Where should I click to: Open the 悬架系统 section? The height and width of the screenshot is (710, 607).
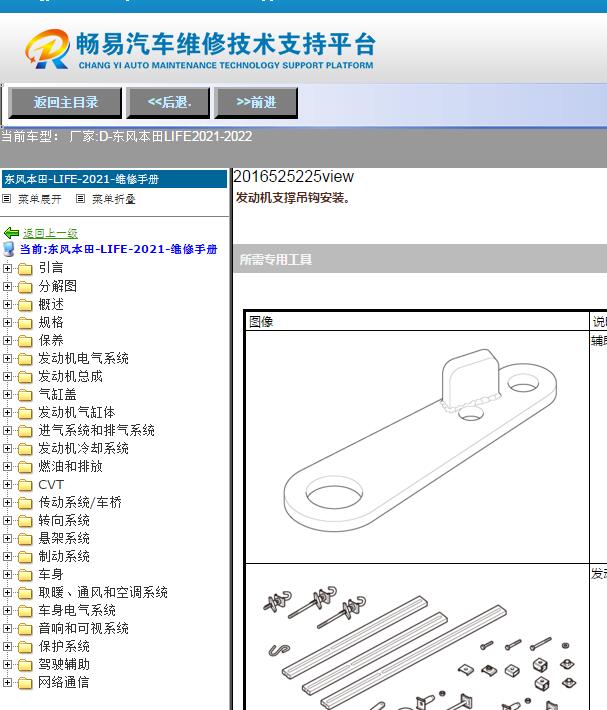pyautogui.click(x=64, y=538)
